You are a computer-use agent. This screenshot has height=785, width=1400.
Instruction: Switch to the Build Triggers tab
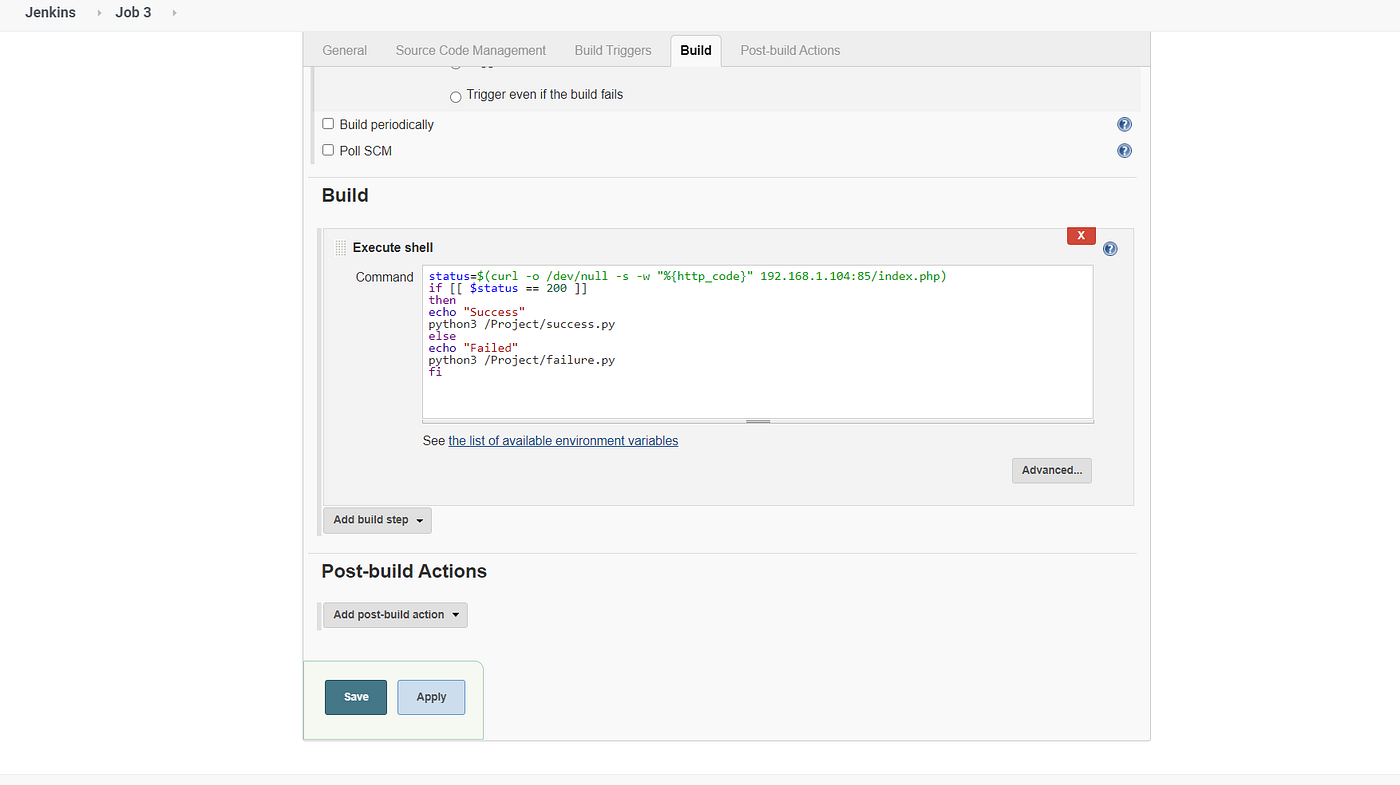612,50
